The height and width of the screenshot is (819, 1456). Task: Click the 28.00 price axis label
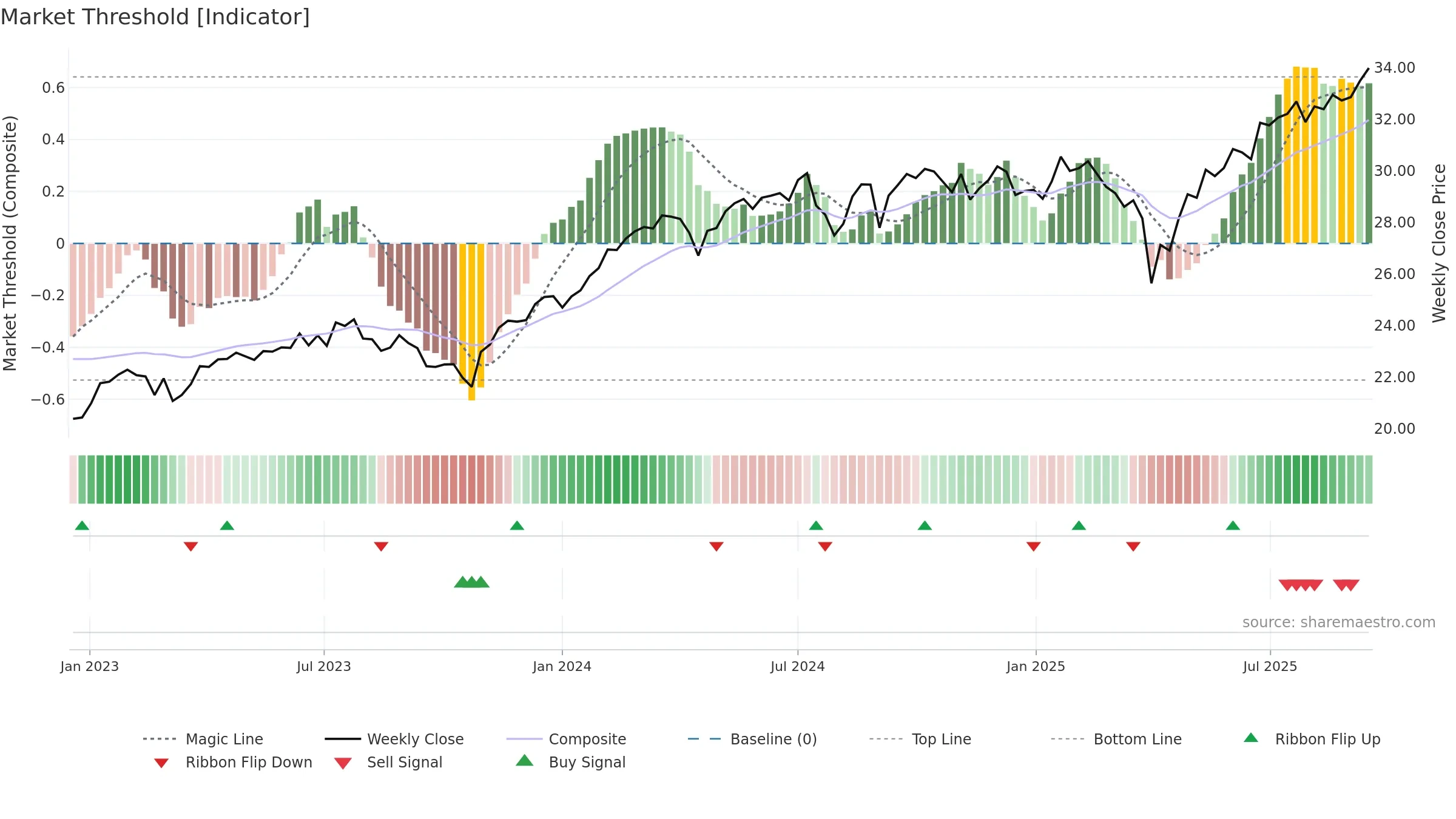click(1395, 223)
